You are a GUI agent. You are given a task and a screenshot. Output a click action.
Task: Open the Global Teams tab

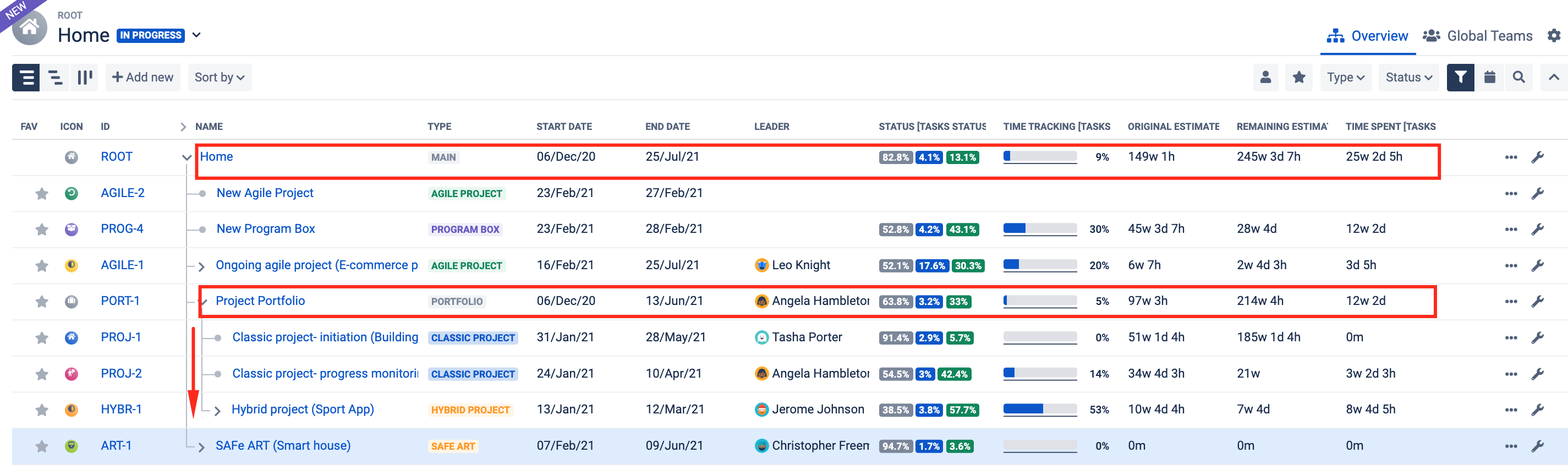click(x=1477, y=36)
